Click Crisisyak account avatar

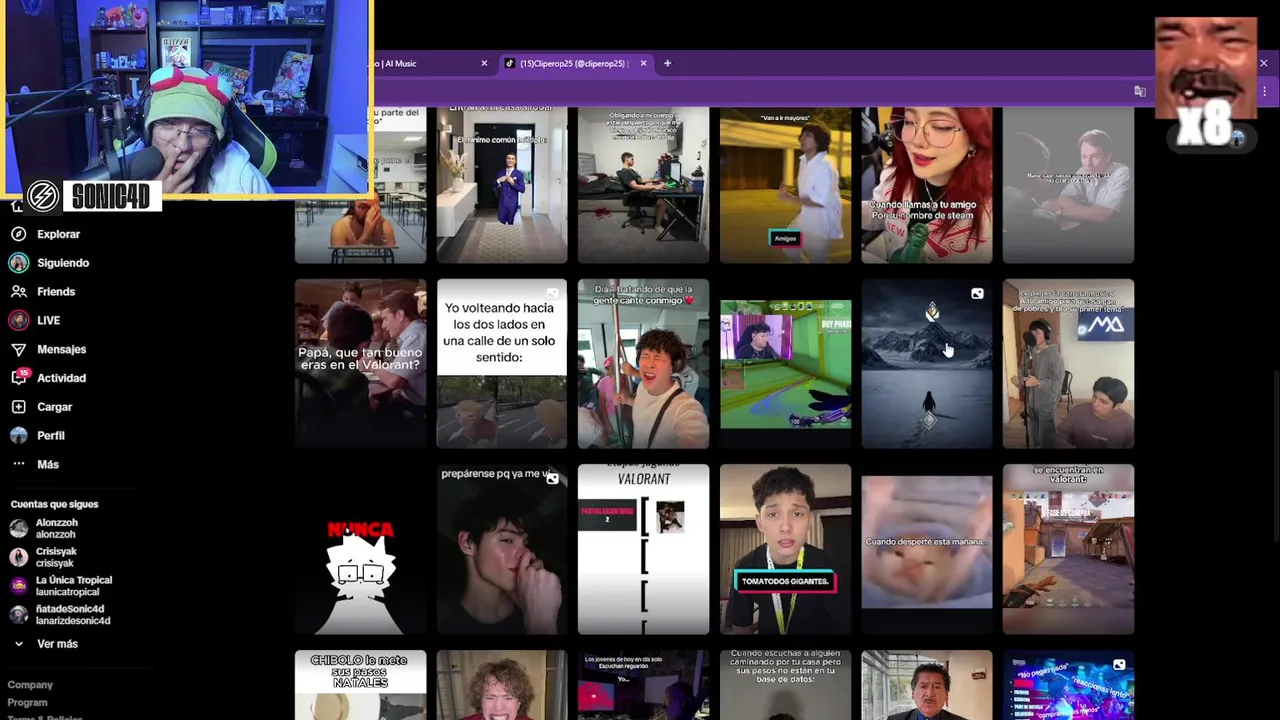coord(18,557)
